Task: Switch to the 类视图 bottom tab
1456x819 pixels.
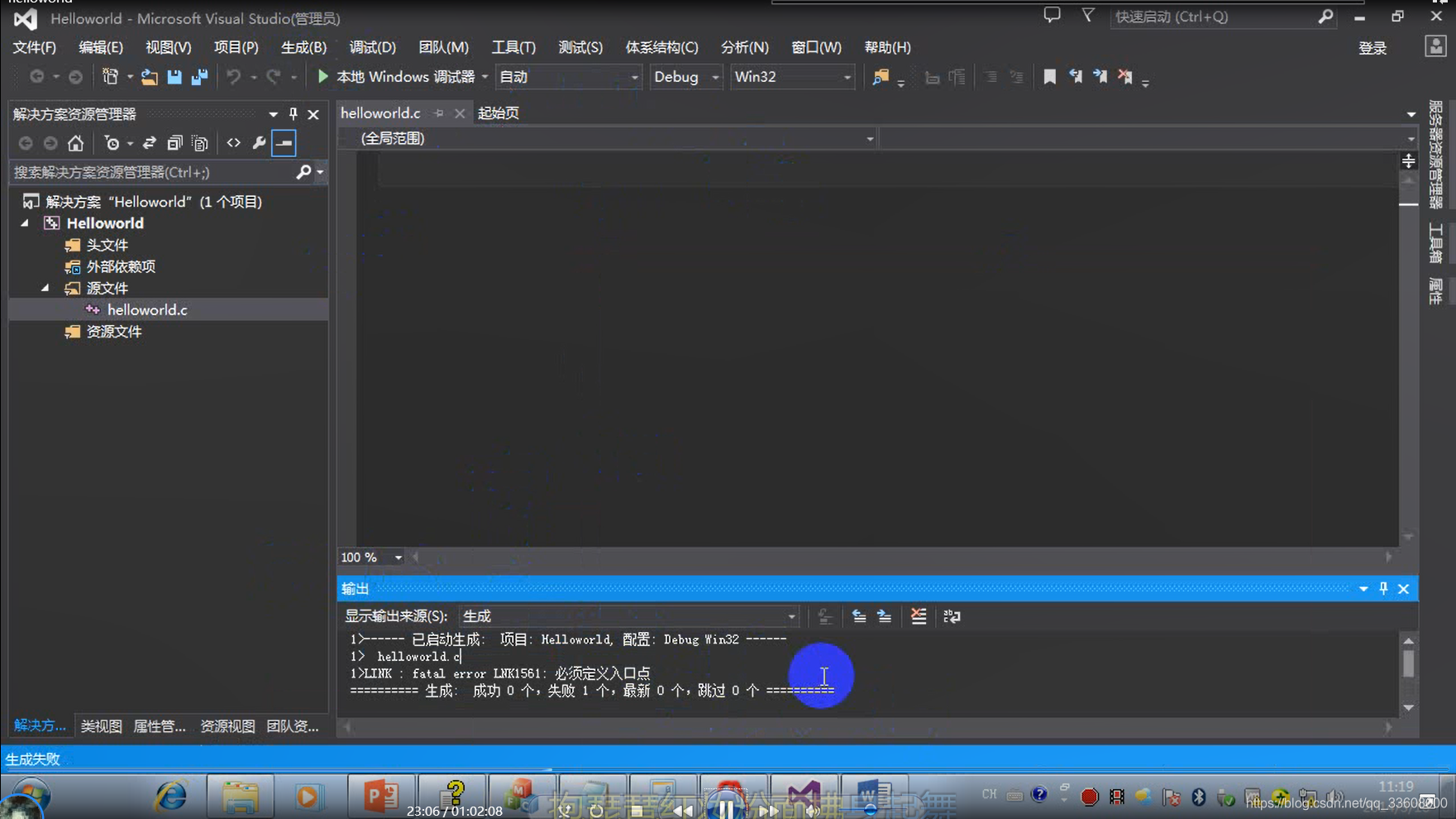Action: [x=101, y=726]
